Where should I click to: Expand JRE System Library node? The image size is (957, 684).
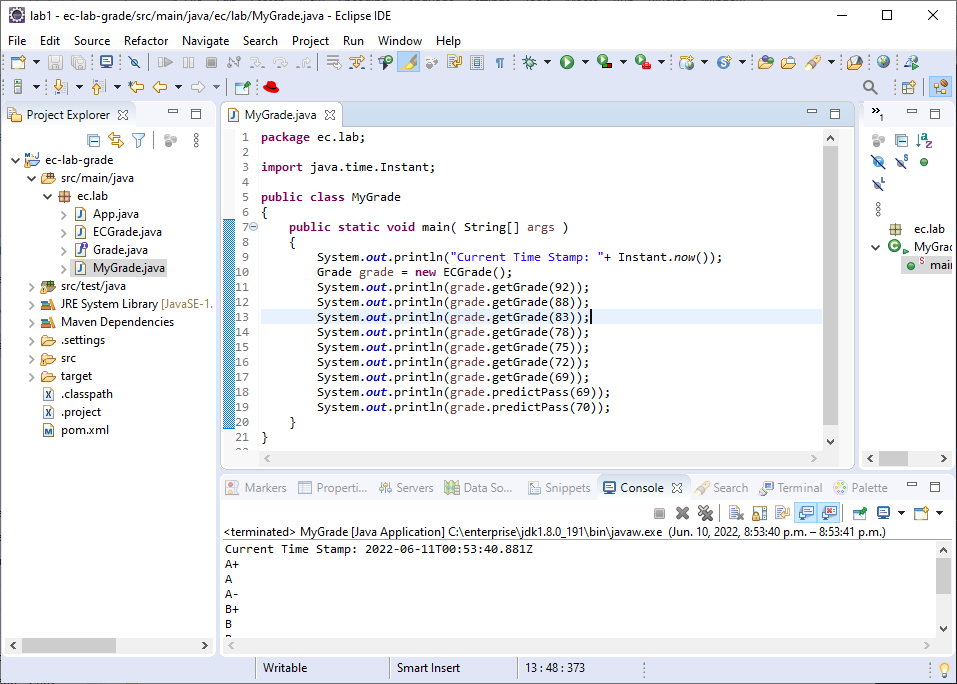(32, 304)
